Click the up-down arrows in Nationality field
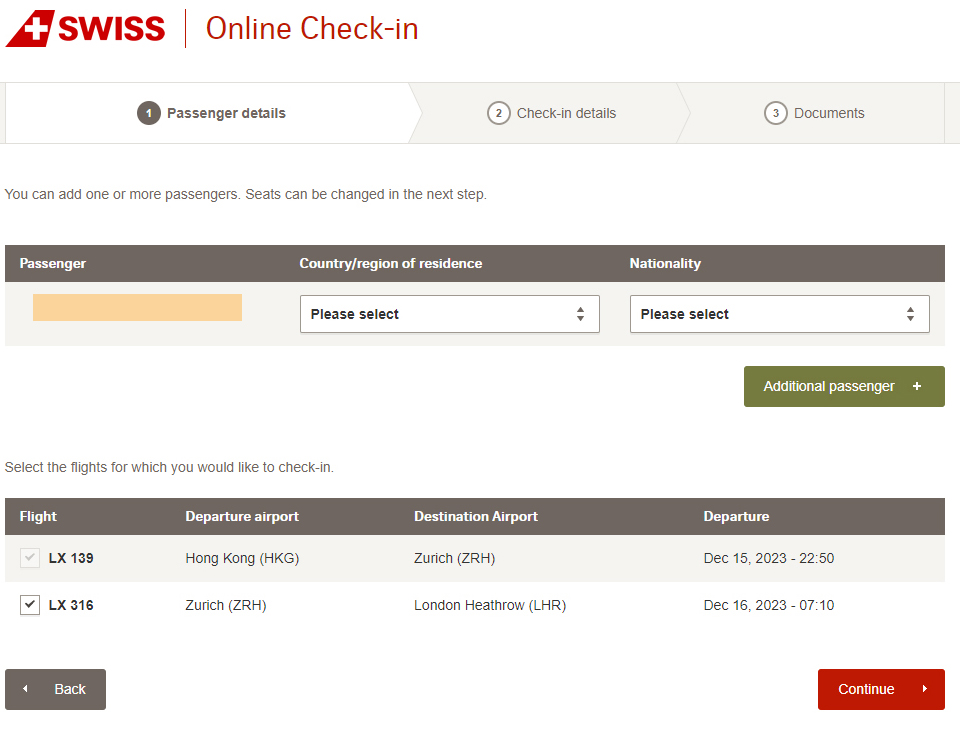960x742 pixels. pos(910,314)
